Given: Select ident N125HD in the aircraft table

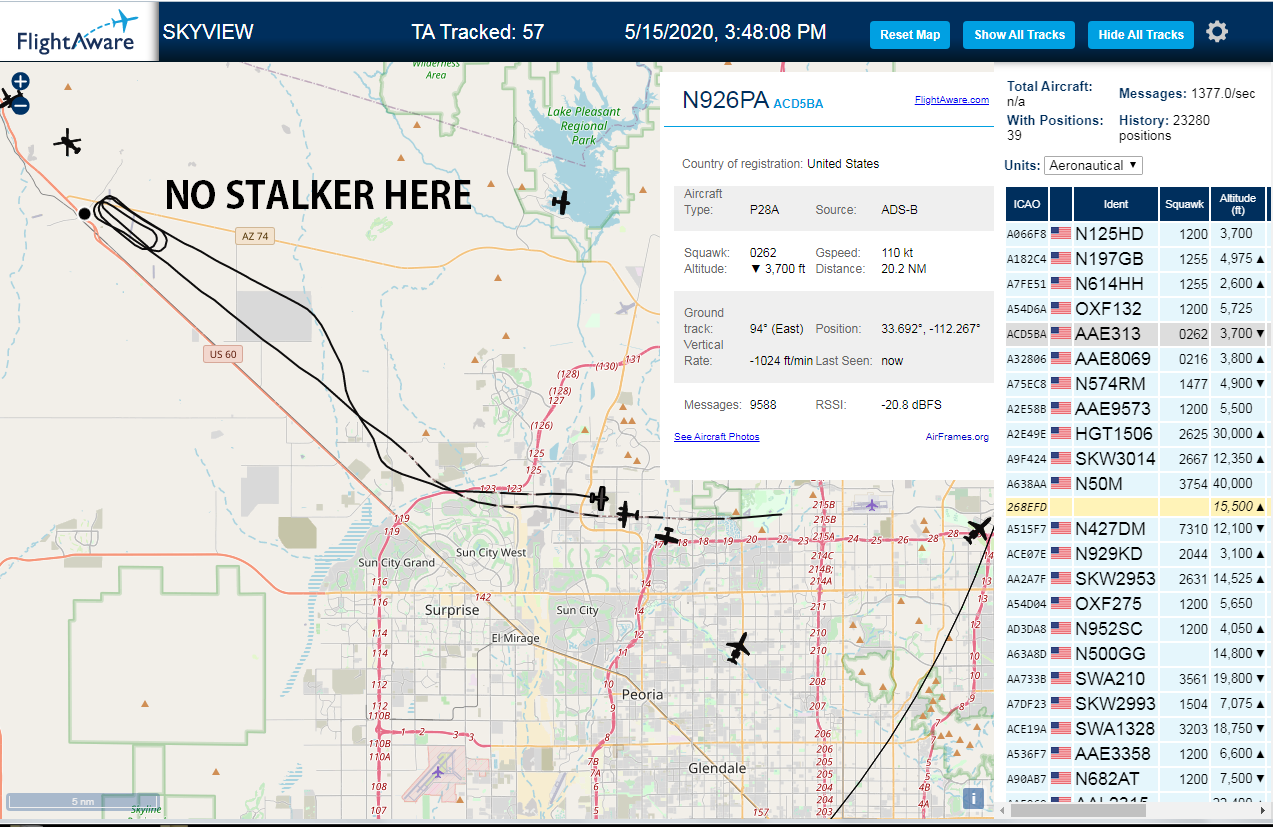Looking at the screenshot, I should point(1109,234).
